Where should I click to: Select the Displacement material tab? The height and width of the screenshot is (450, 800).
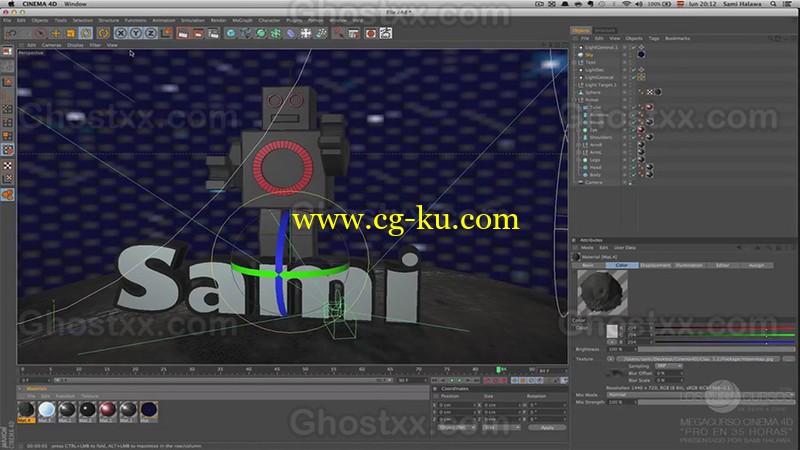pyautogui.click(x=655, y=265)
